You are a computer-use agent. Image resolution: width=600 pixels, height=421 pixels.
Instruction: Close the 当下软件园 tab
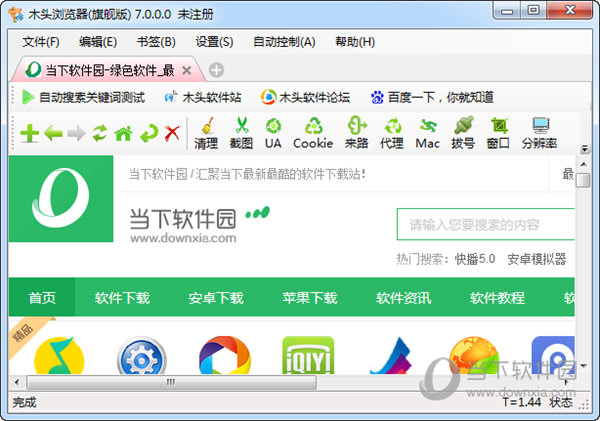pos(186,70)
